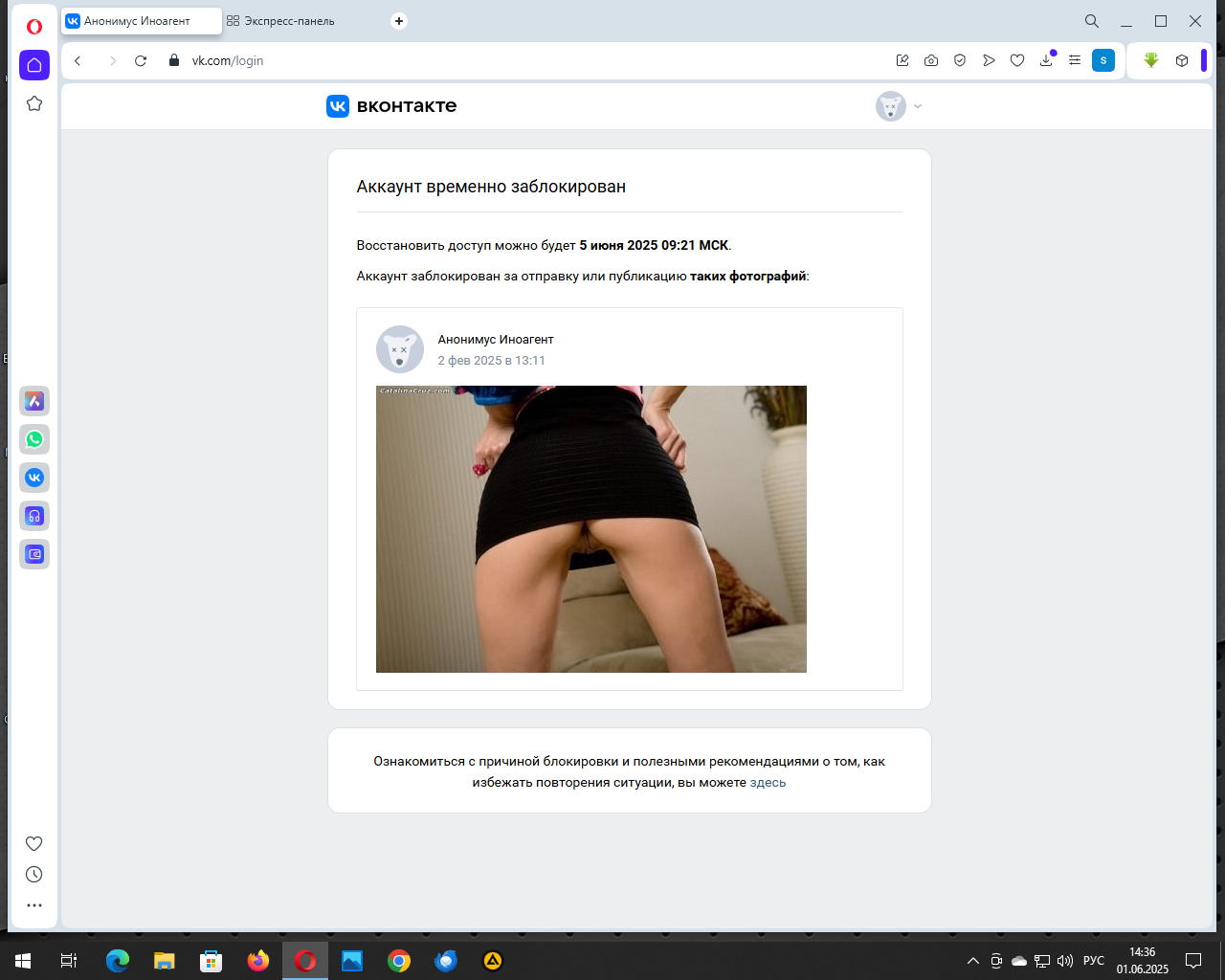Open browsing history clock icon
The height and width of the screenshot is (980, 1225).
(x=34, y=874)
